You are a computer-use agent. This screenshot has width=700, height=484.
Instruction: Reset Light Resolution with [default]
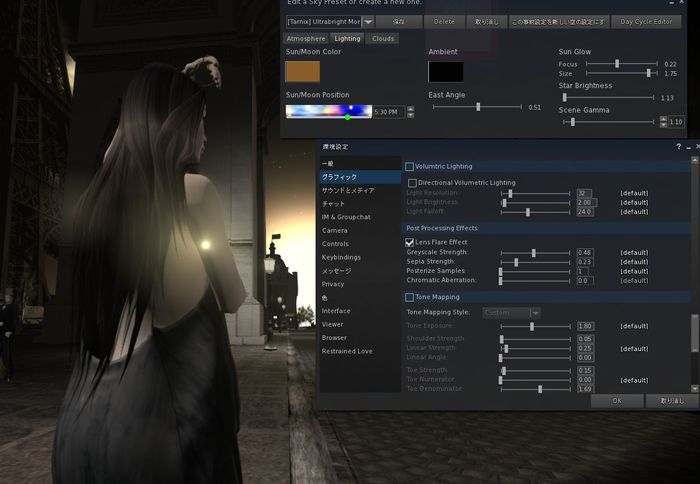click(634, 193)
